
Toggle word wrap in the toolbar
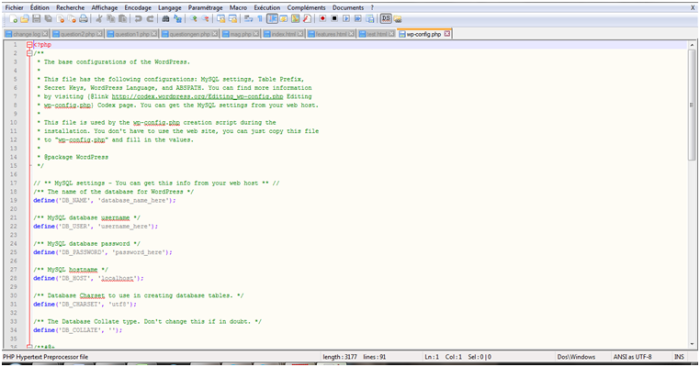pyautogui.click(x=248, y=19)
